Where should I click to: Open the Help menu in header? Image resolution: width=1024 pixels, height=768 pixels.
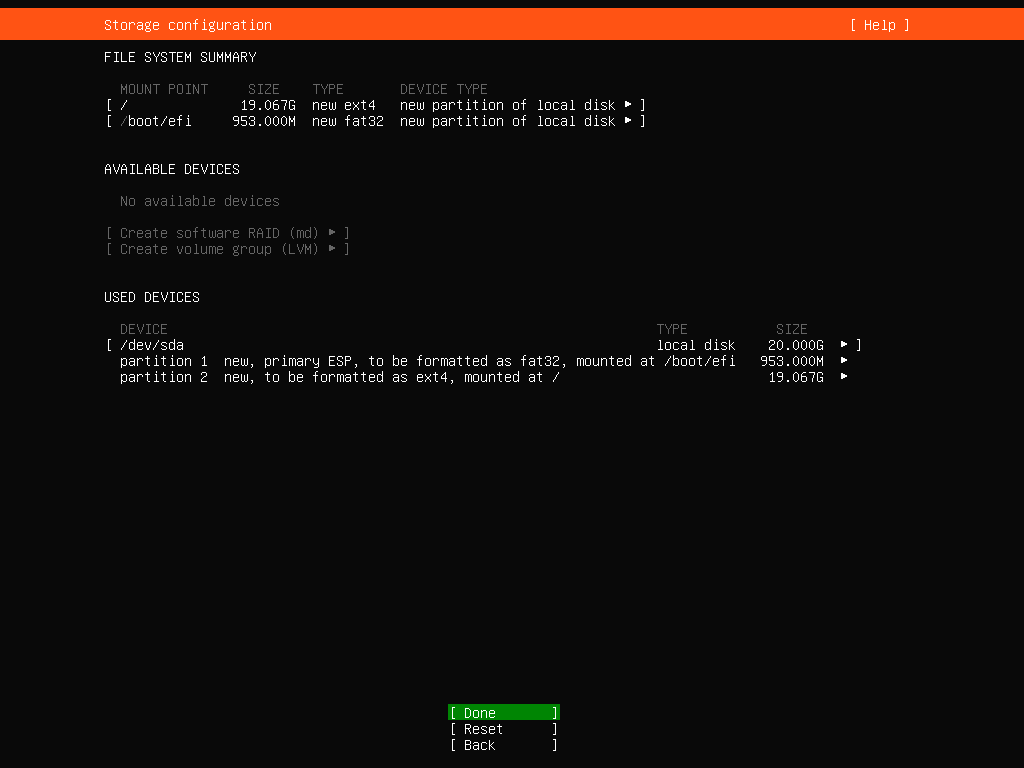pos(879,25)
